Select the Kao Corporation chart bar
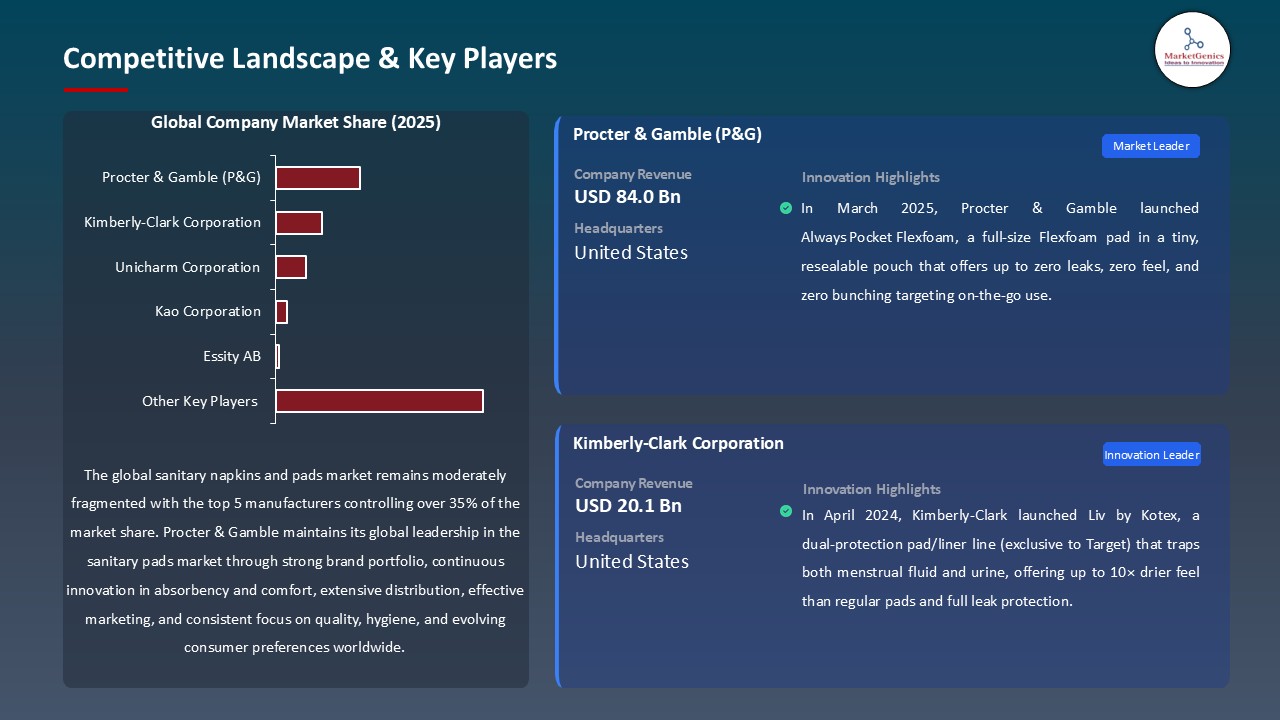The height and width of the screenshot is (720, 1280). [282, 312]
